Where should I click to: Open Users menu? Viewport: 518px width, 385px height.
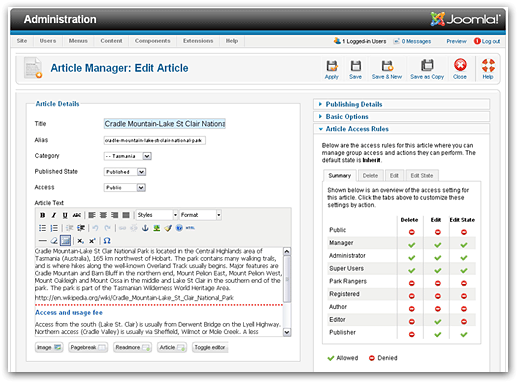pos(48,41)
